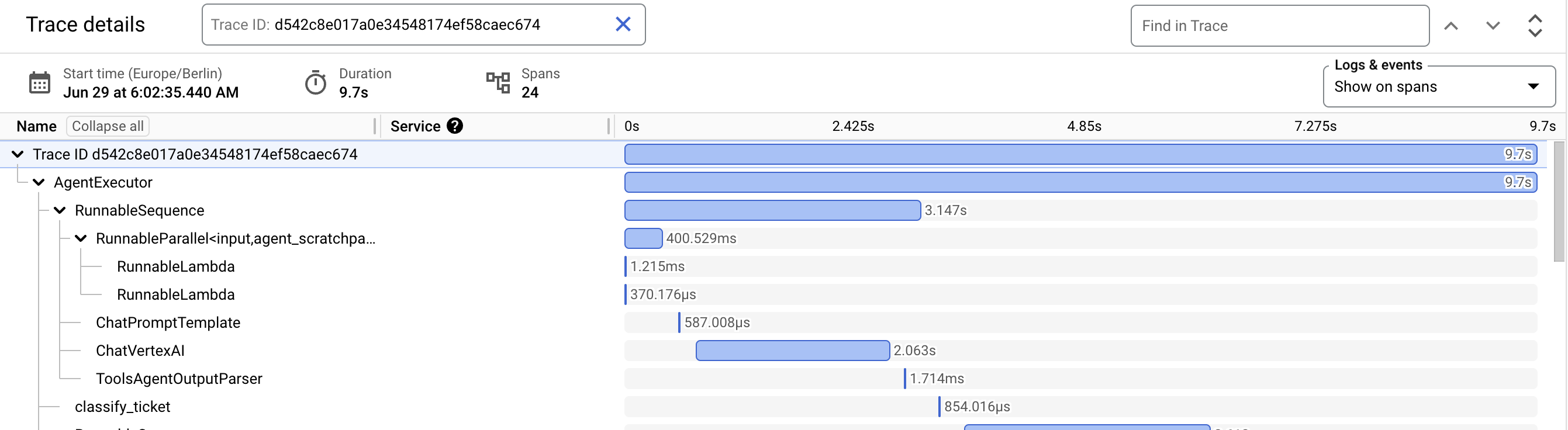Click the expand/collapse double-chevron icon at top right
This screenshot has height=430, width=1568.
(1535, 26)
